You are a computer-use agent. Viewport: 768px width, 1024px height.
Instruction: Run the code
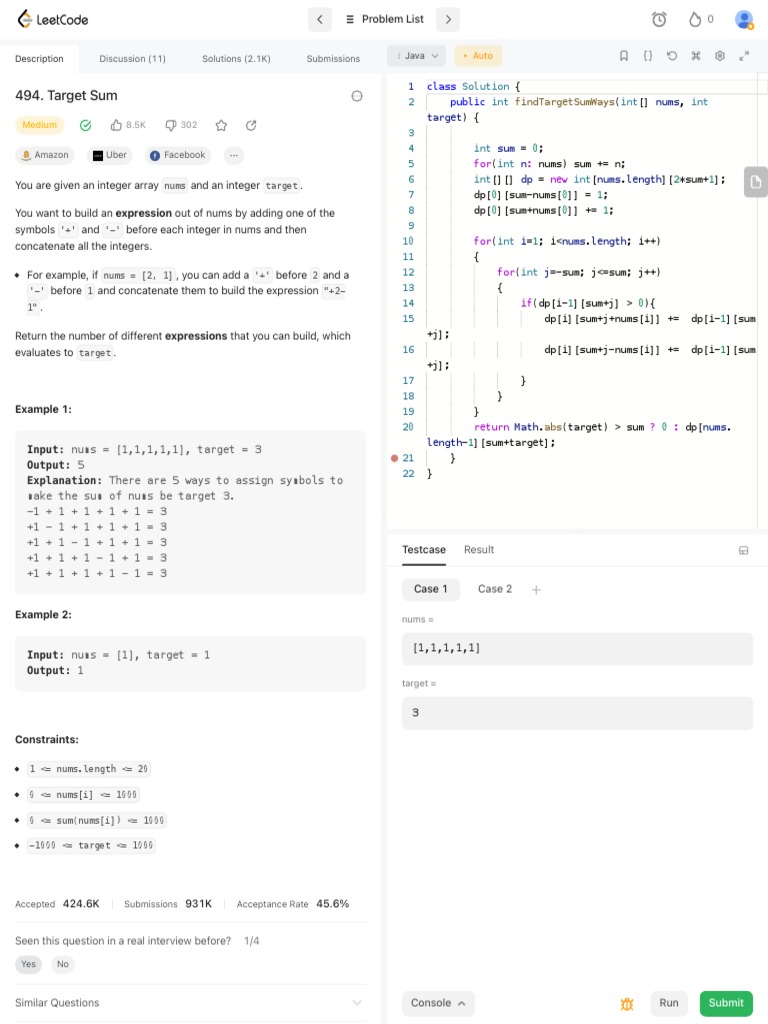tap(669, 1003)
